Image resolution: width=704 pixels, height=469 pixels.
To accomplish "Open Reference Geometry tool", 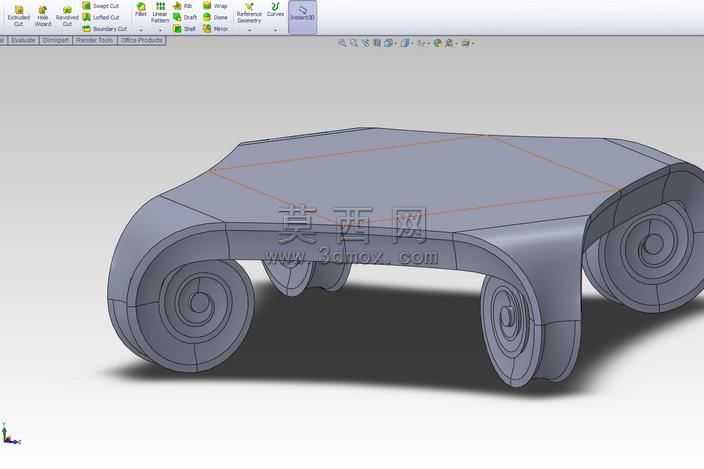I will pyautogui.click(x=249, y=13).
